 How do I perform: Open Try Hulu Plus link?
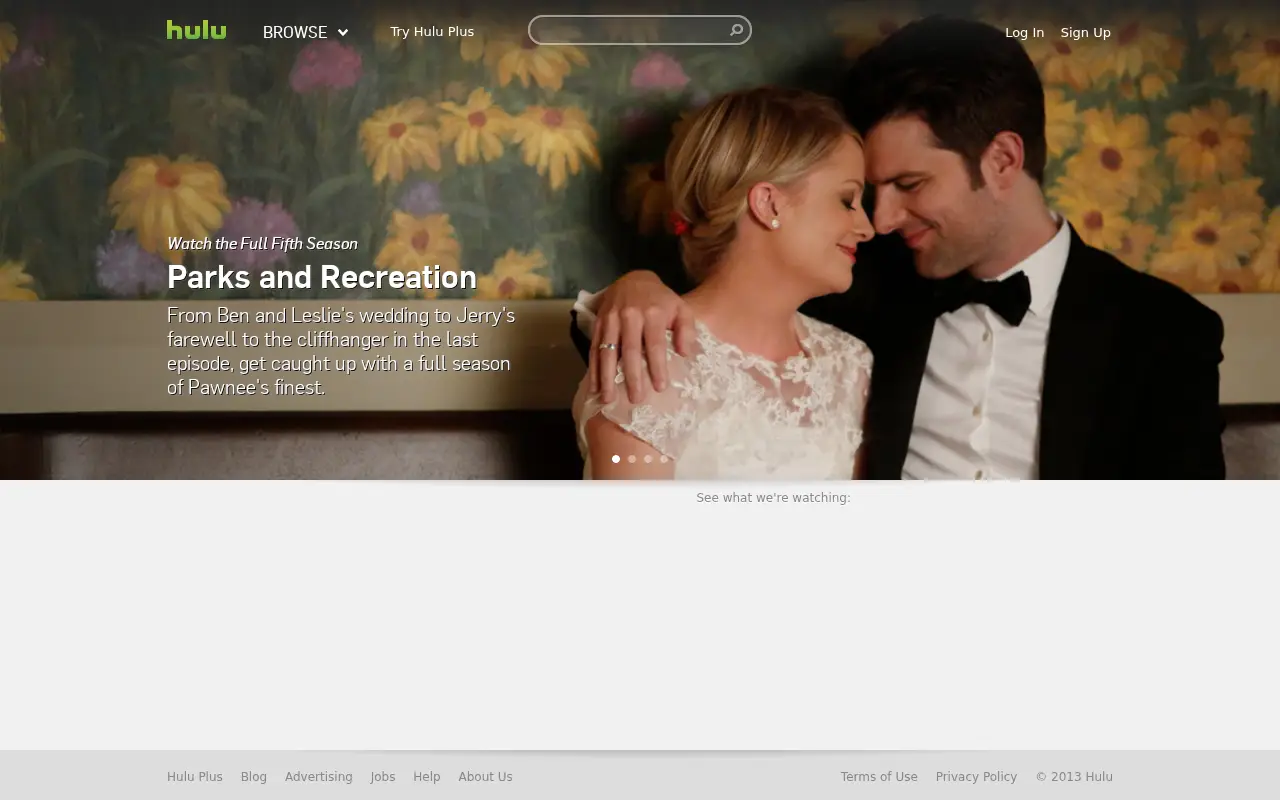432,31
